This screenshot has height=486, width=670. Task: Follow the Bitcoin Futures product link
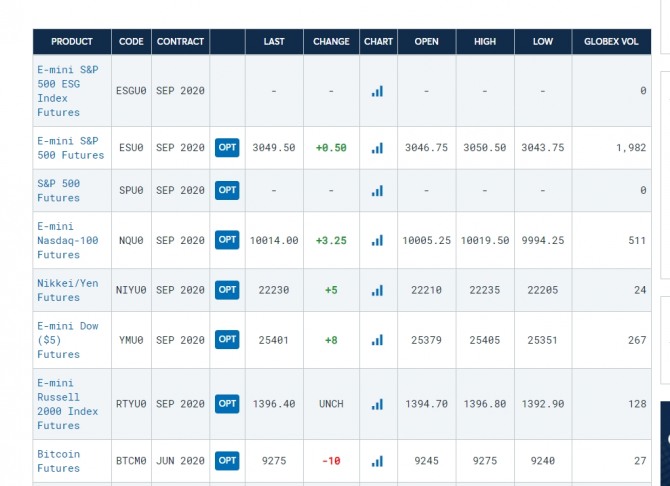coord(58,461)
